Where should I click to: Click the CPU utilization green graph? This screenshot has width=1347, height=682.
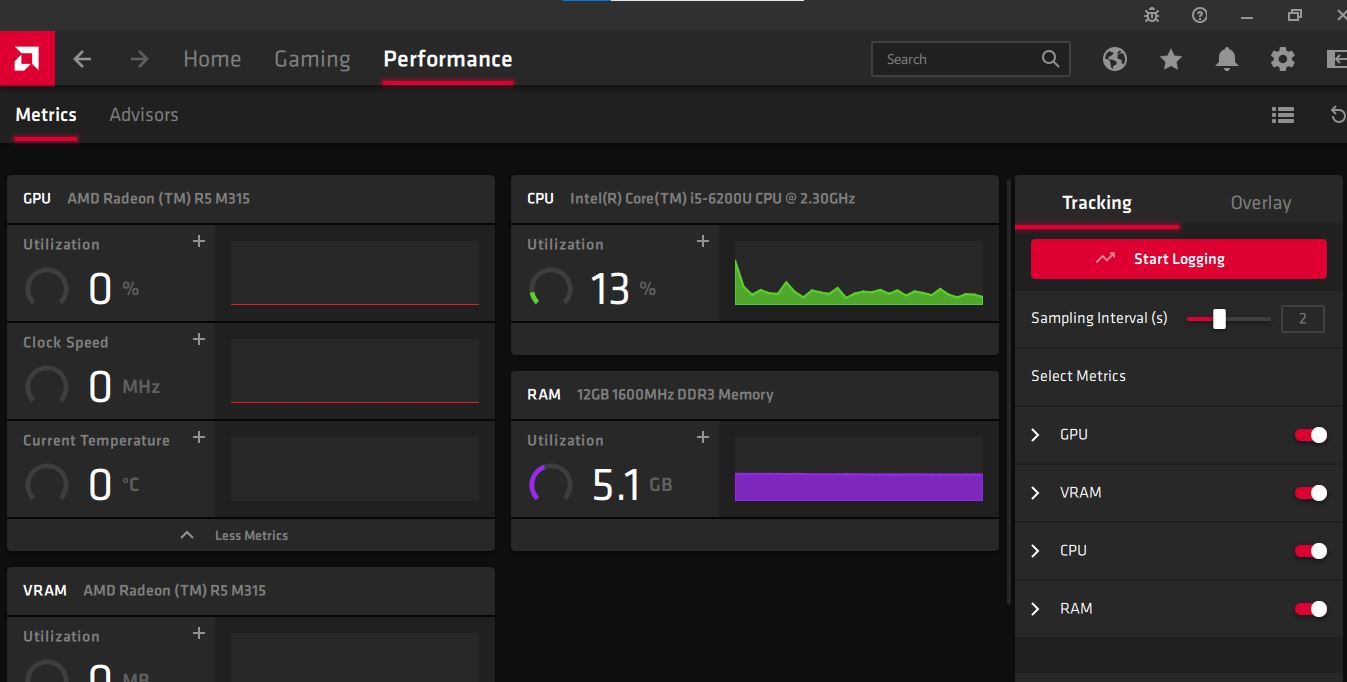pyautogui.click(x=859, y=273)
